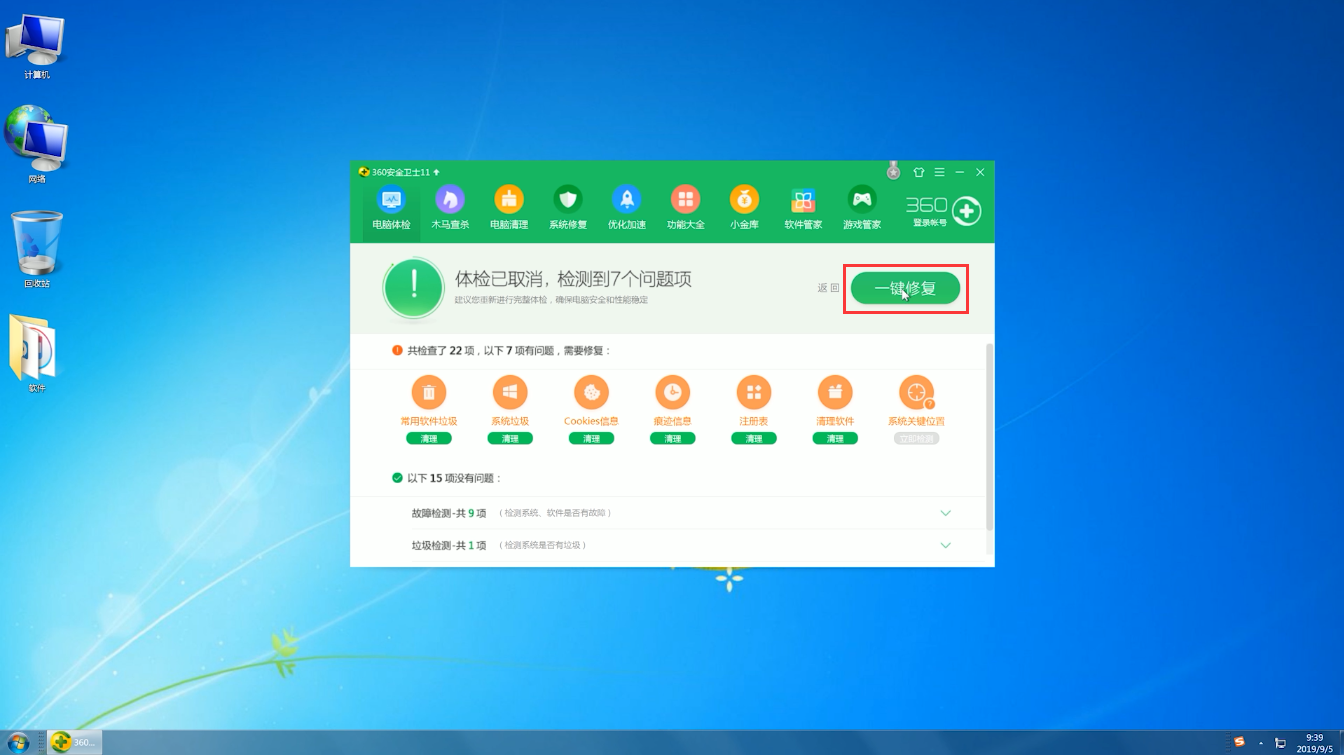The width and height of the screenshot is (1344, 755).
Task: Expand the 垃圾检测 section chevron
Action: (x=946, y=545)
